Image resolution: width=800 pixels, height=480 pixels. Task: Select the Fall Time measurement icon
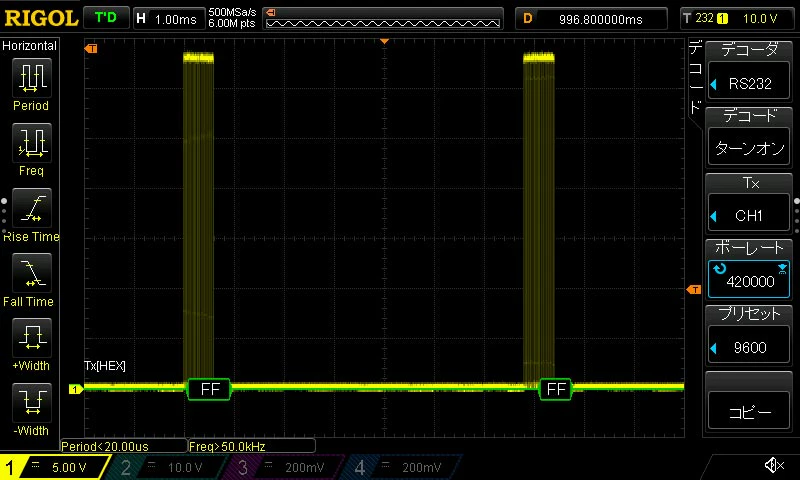click(31, 273)
